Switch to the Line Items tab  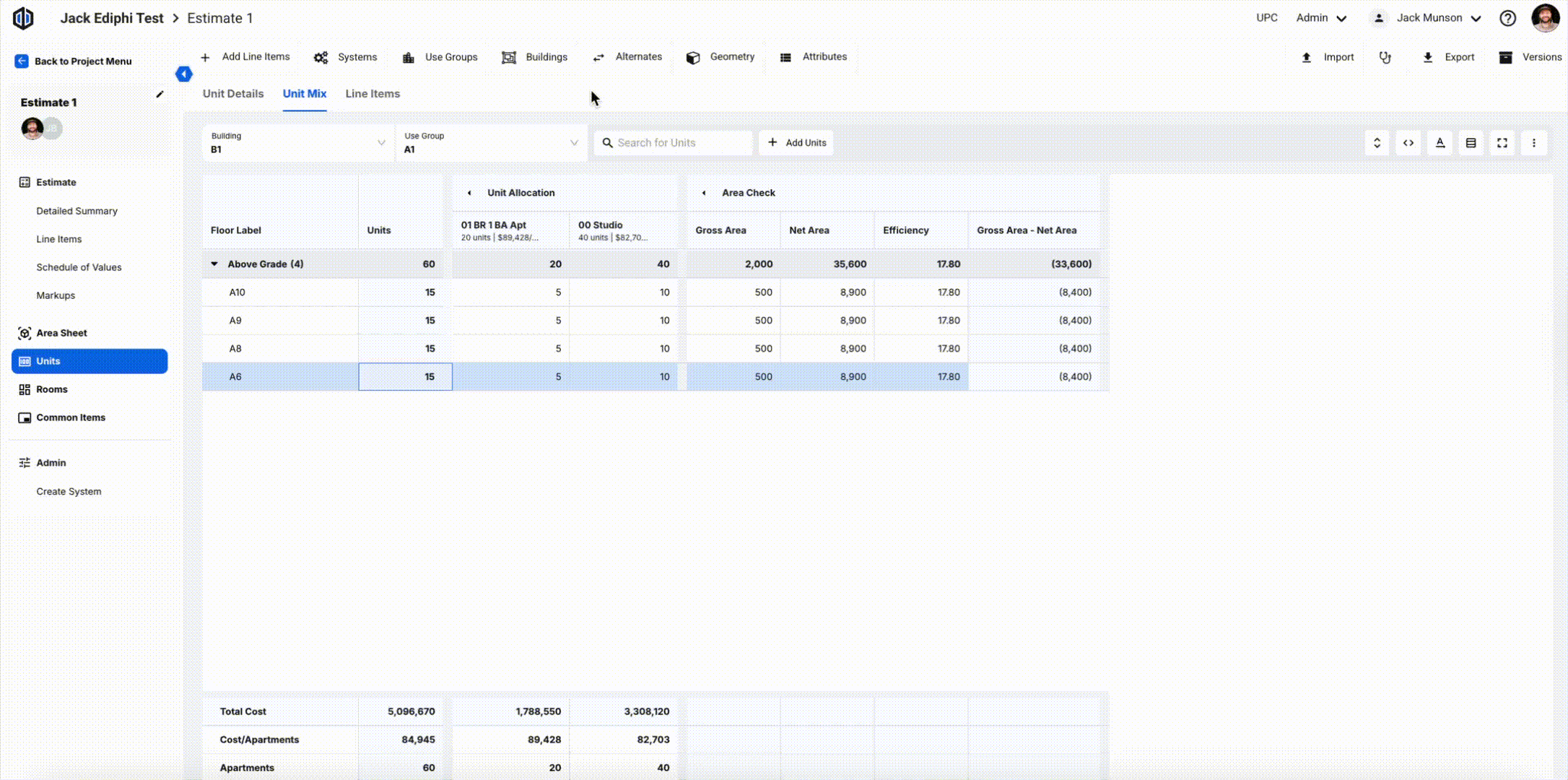[373, 94]
